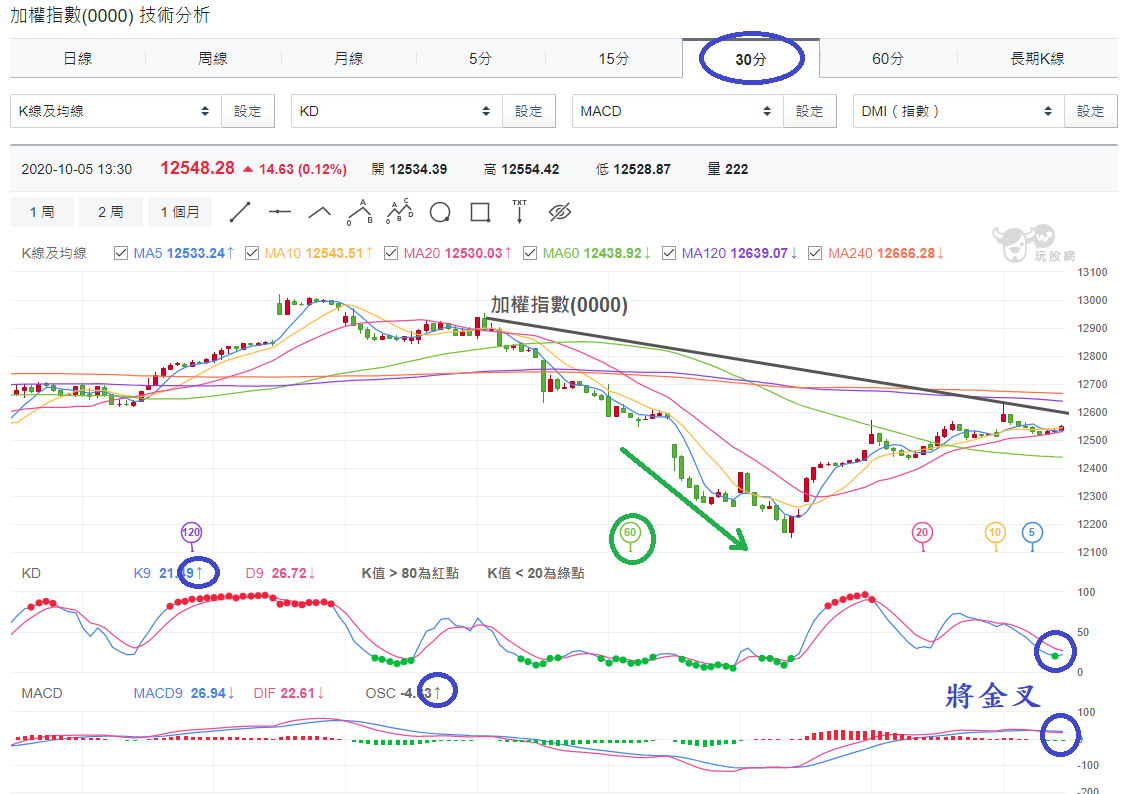The image size is (1129, 794).
Task: Click the volume value 222
Action: (x=737, y=169)
